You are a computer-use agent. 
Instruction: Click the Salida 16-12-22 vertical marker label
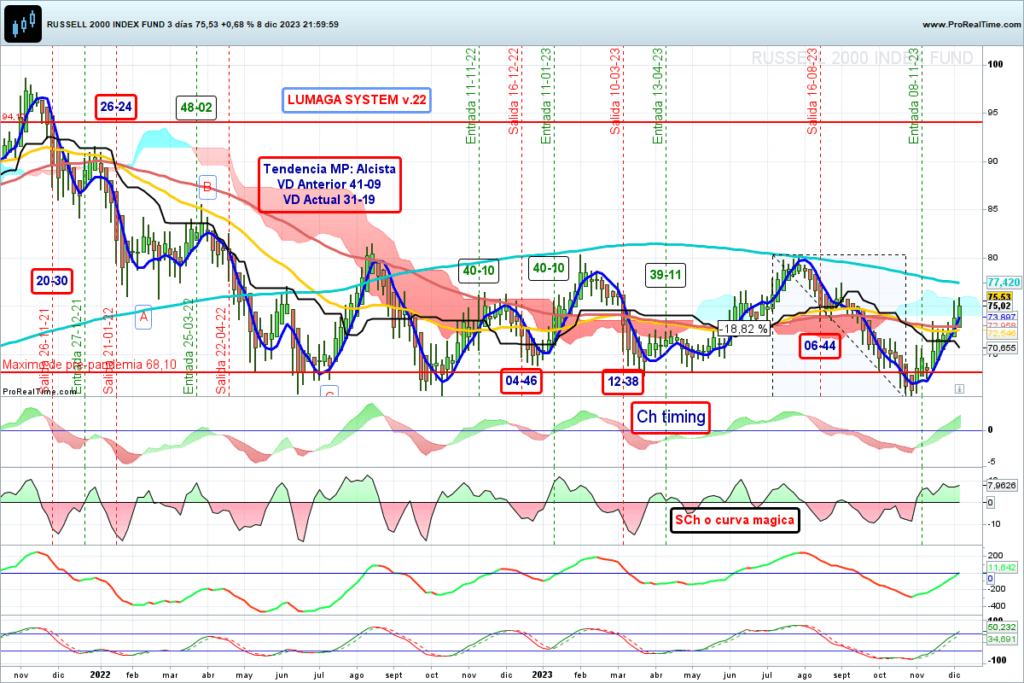point(513,91)
